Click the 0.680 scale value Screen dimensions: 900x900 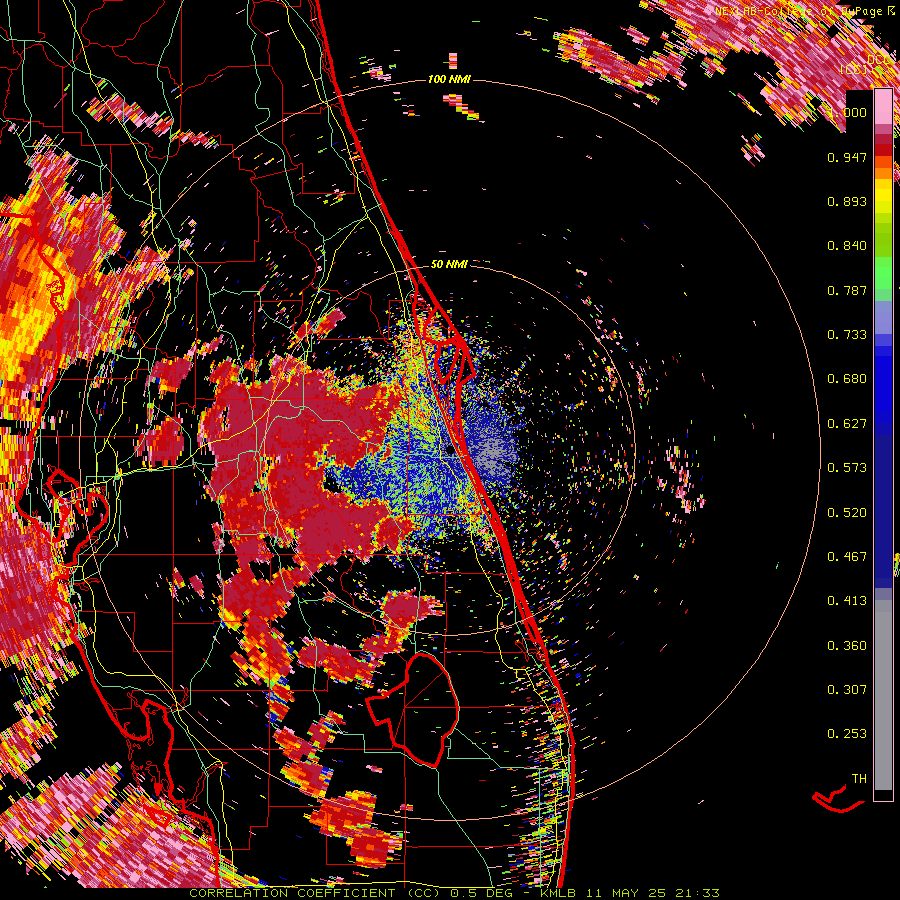(x=847, y=379)
